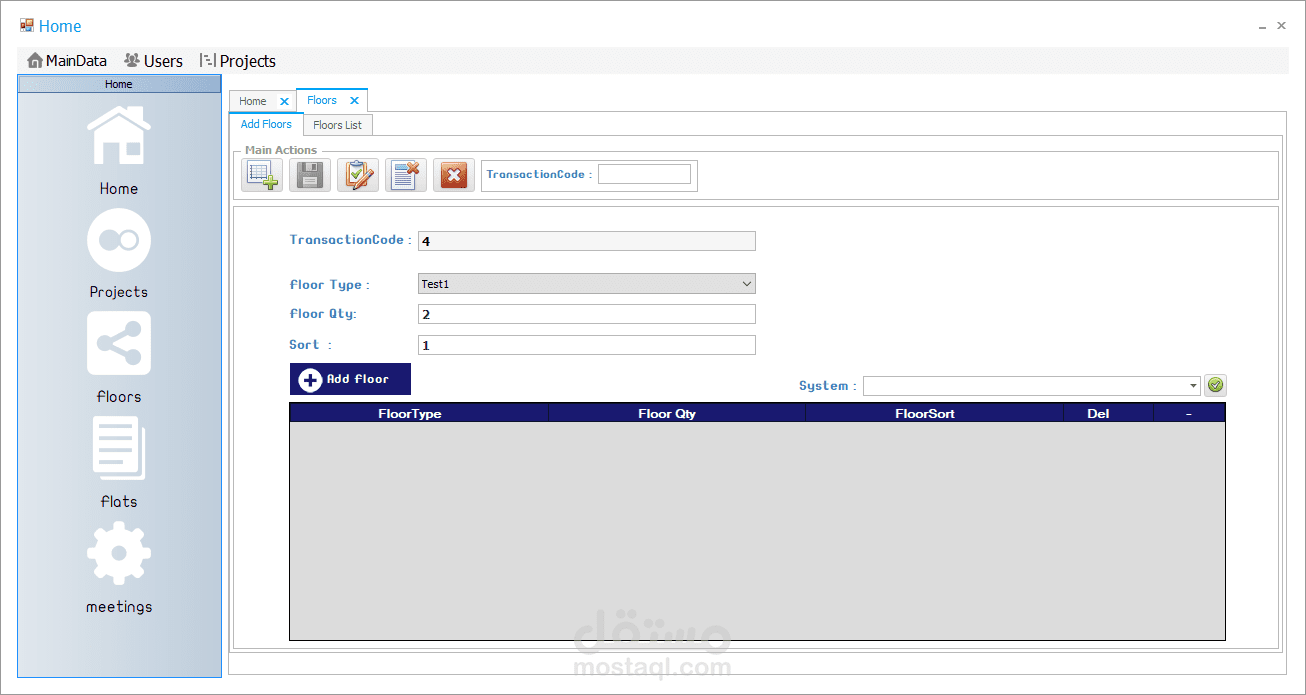Click the Add floor button
Viewport: 1306px width, 695px height.
click(x=350, y=379)
